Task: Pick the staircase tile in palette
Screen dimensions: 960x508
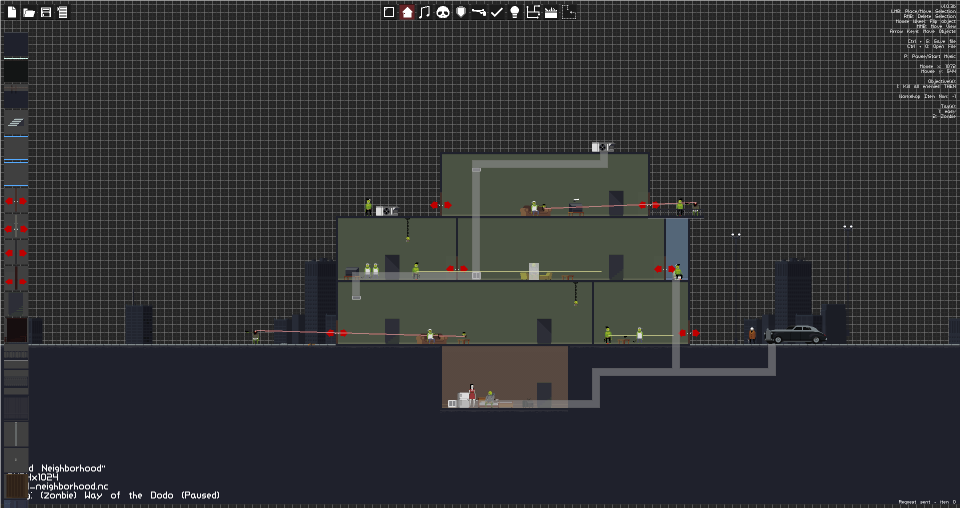Action: pos(16,122)
